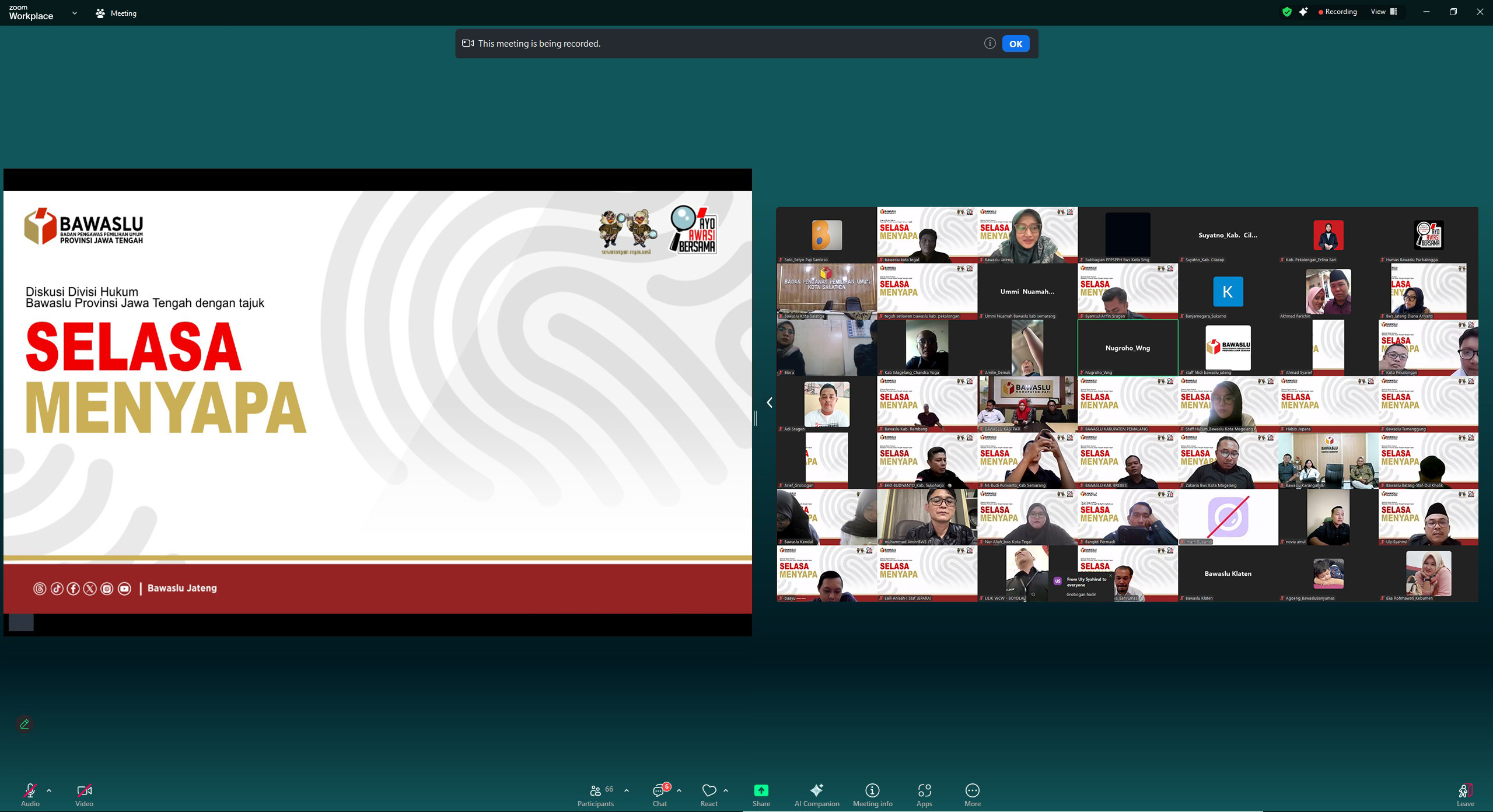
Task: Dismiss recording notice with OK
Action: 1015,44
